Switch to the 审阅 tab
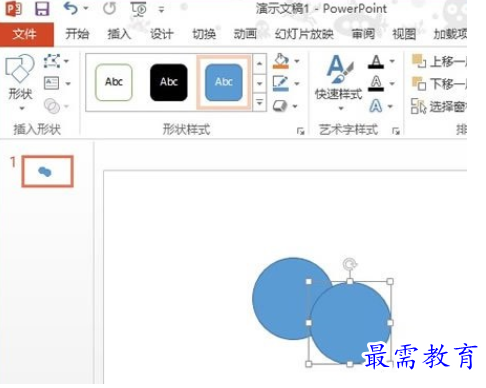 [x=363, y=34]
